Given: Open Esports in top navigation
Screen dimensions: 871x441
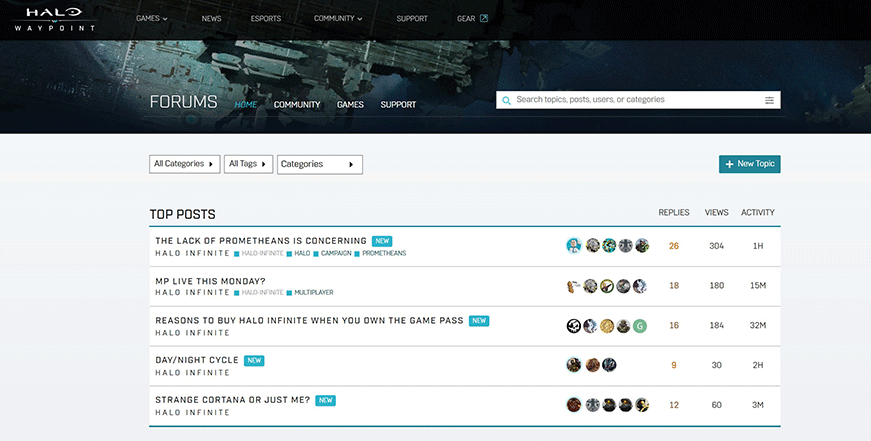Looking at the screenshot, I should 266,18.
